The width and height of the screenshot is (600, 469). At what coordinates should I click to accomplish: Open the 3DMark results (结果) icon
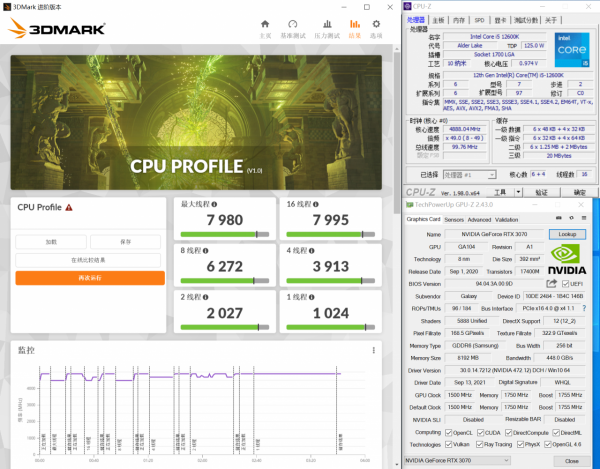(x=355, y=24)
